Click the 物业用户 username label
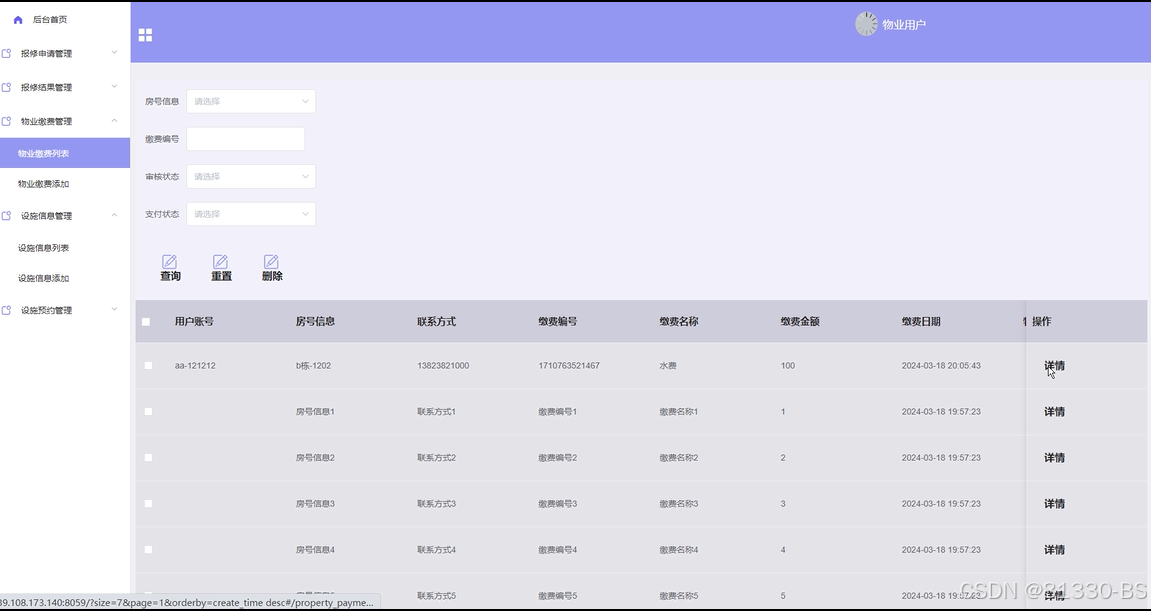 tap(904, 25)
